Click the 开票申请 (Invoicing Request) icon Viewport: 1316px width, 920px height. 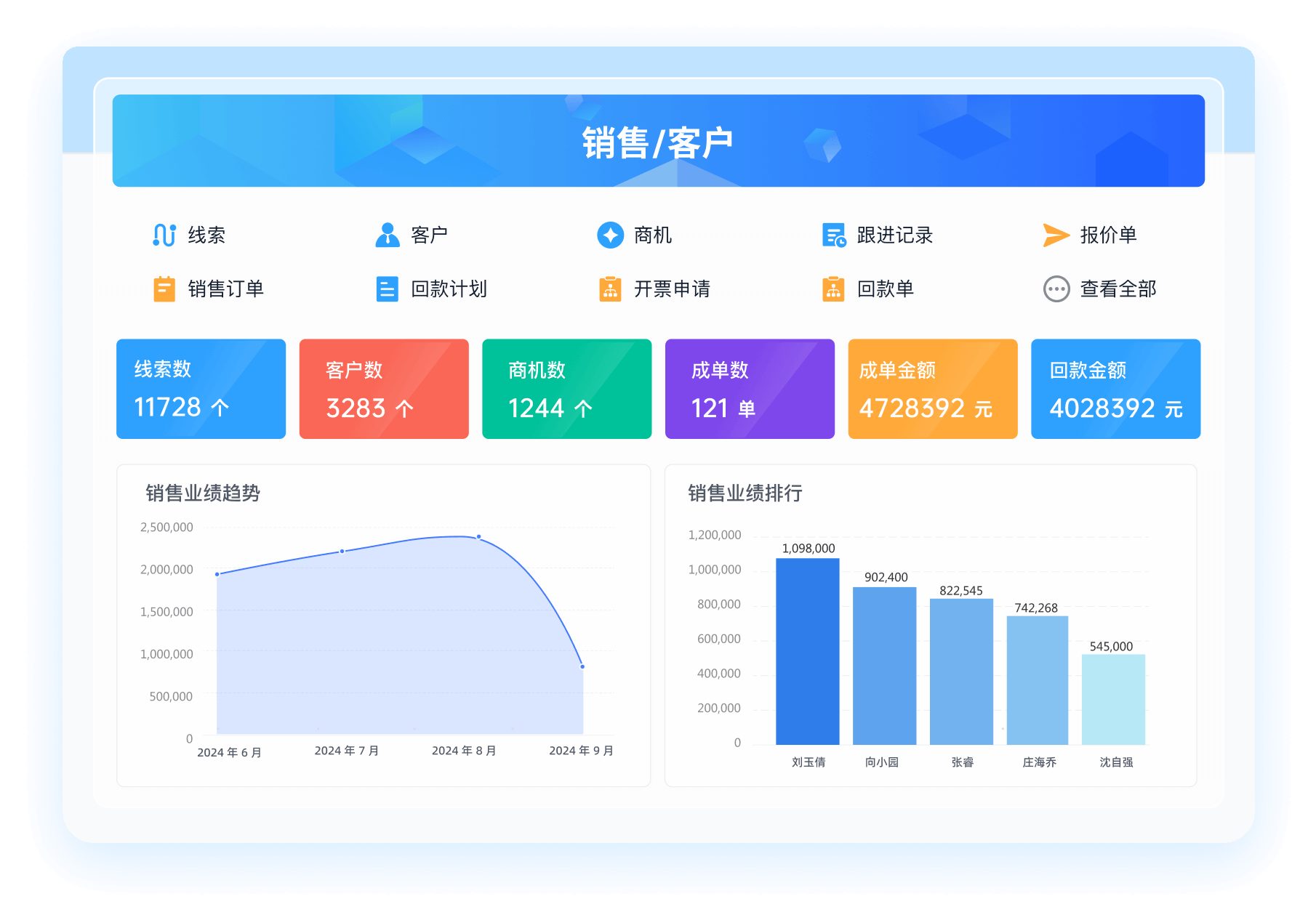click(610, 288)
